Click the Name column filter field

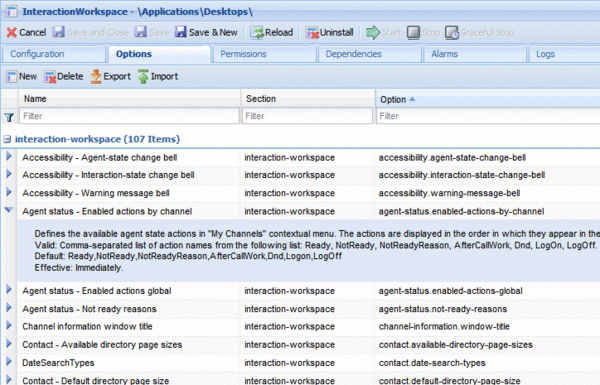129,116
